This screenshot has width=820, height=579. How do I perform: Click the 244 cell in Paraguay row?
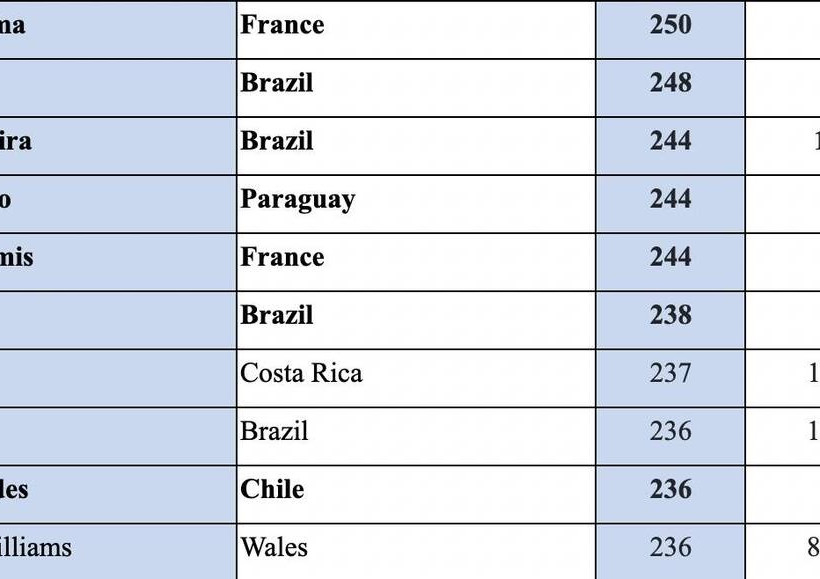[670, 200]
